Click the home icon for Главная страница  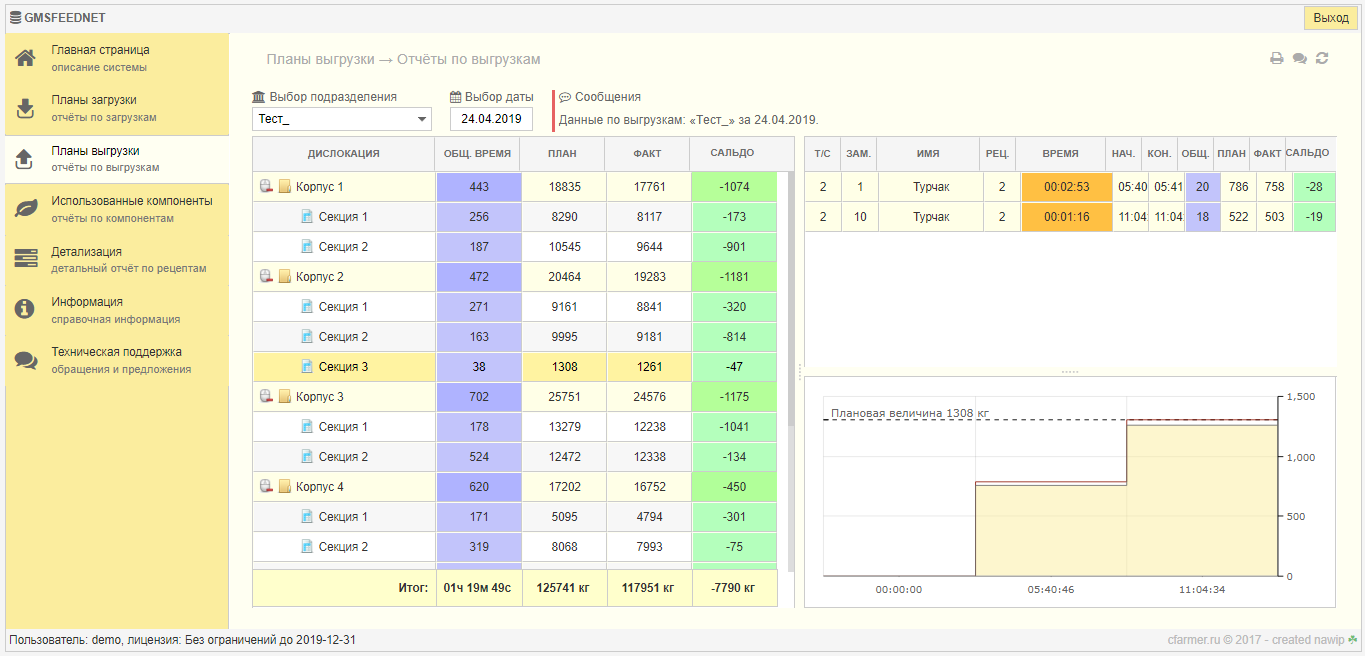pyautogui.click(x=26, y=58)
